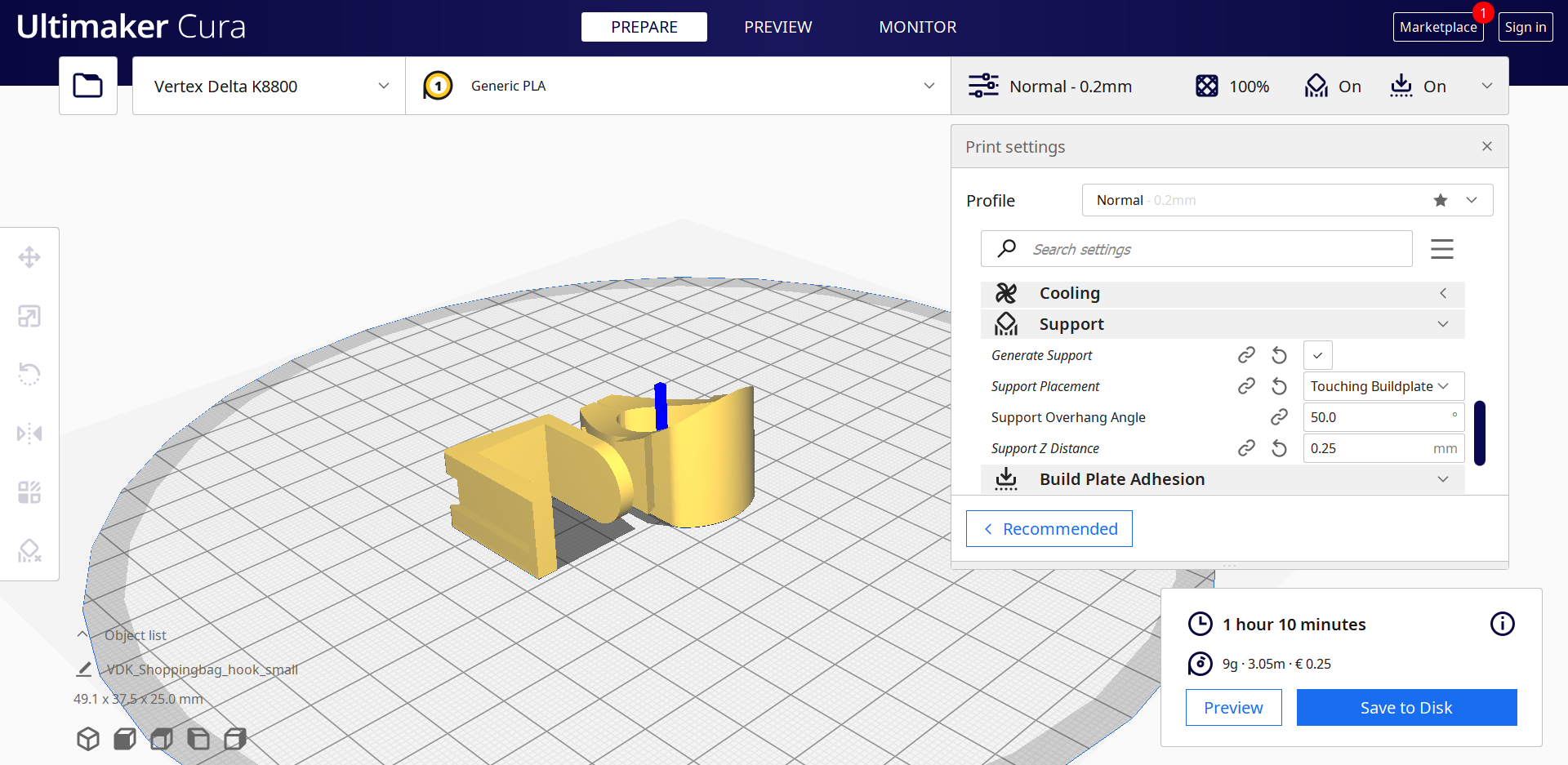Screen dimensions: 1568x765
Task: Open the Profile Normal 0.2mm dropdown
Action: tap(1288, 200)
